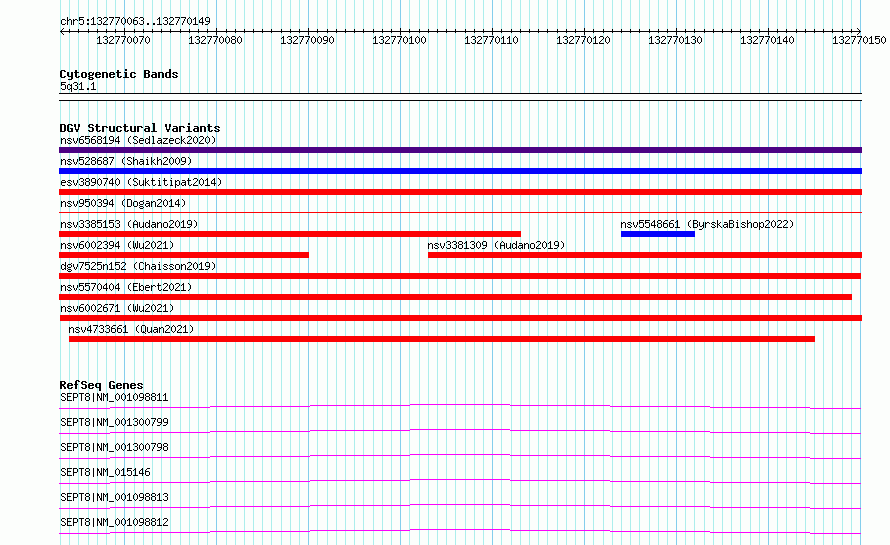Click the red nsv3385153 variant bar
890x545 pixels.
point(290,234)
